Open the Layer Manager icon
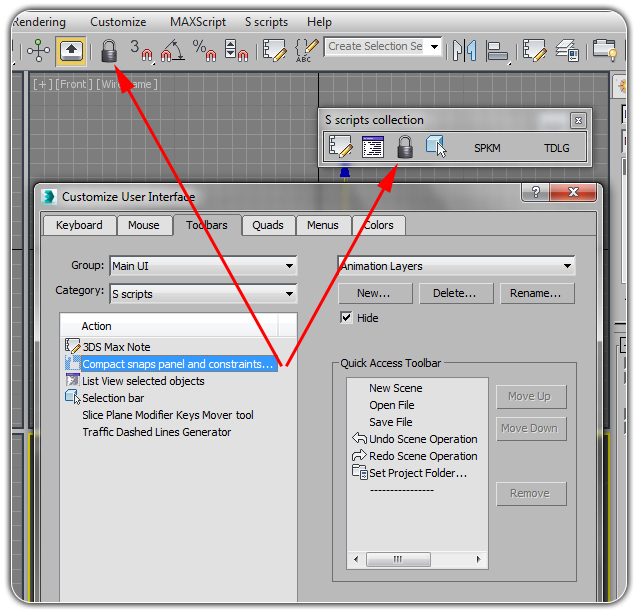This screenshot has height=613, width=636. (567, 51)
